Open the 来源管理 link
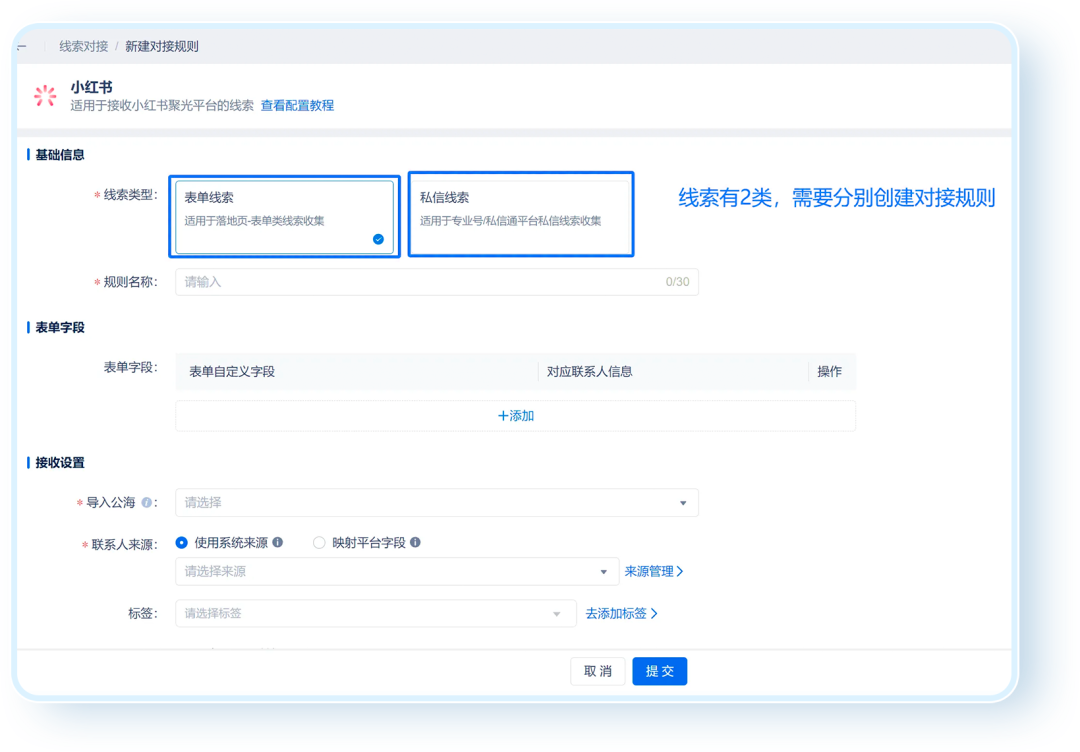 click(x=654, y=572)
